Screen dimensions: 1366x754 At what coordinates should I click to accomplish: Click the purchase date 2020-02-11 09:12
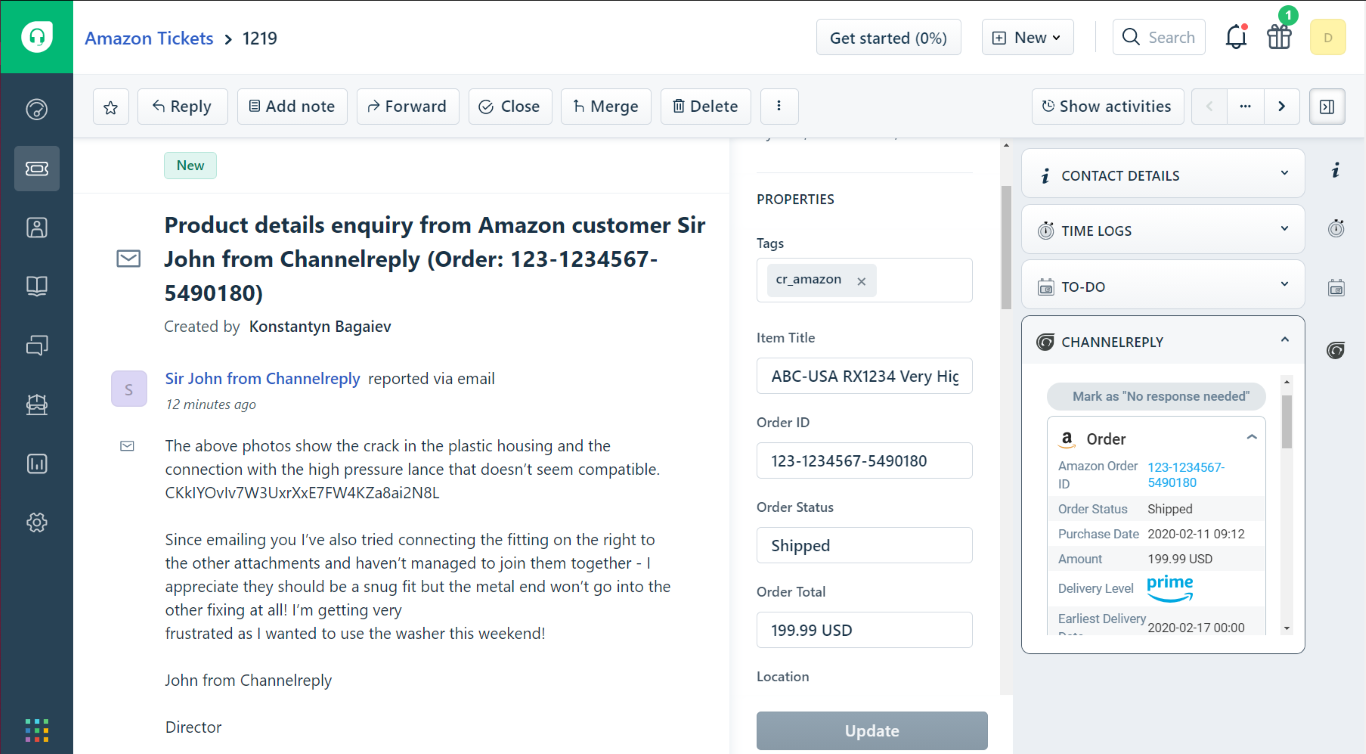click(x=1195, y=534)
